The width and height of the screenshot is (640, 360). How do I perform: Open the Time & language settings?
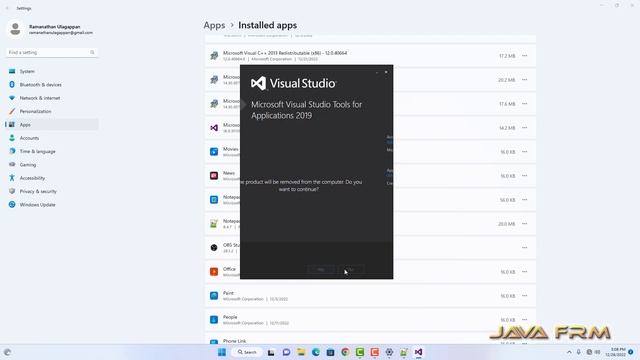(x=52, y=151)
